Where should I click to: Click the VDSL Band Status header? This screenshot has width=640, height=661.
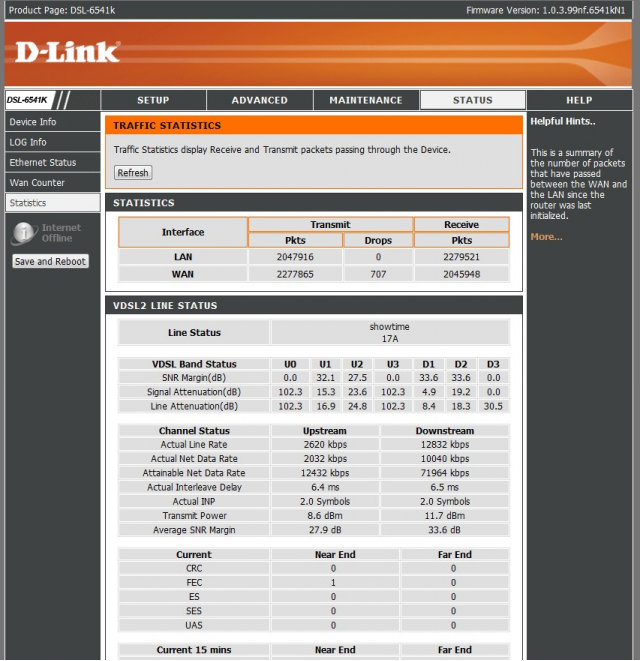tap(194, 364)
